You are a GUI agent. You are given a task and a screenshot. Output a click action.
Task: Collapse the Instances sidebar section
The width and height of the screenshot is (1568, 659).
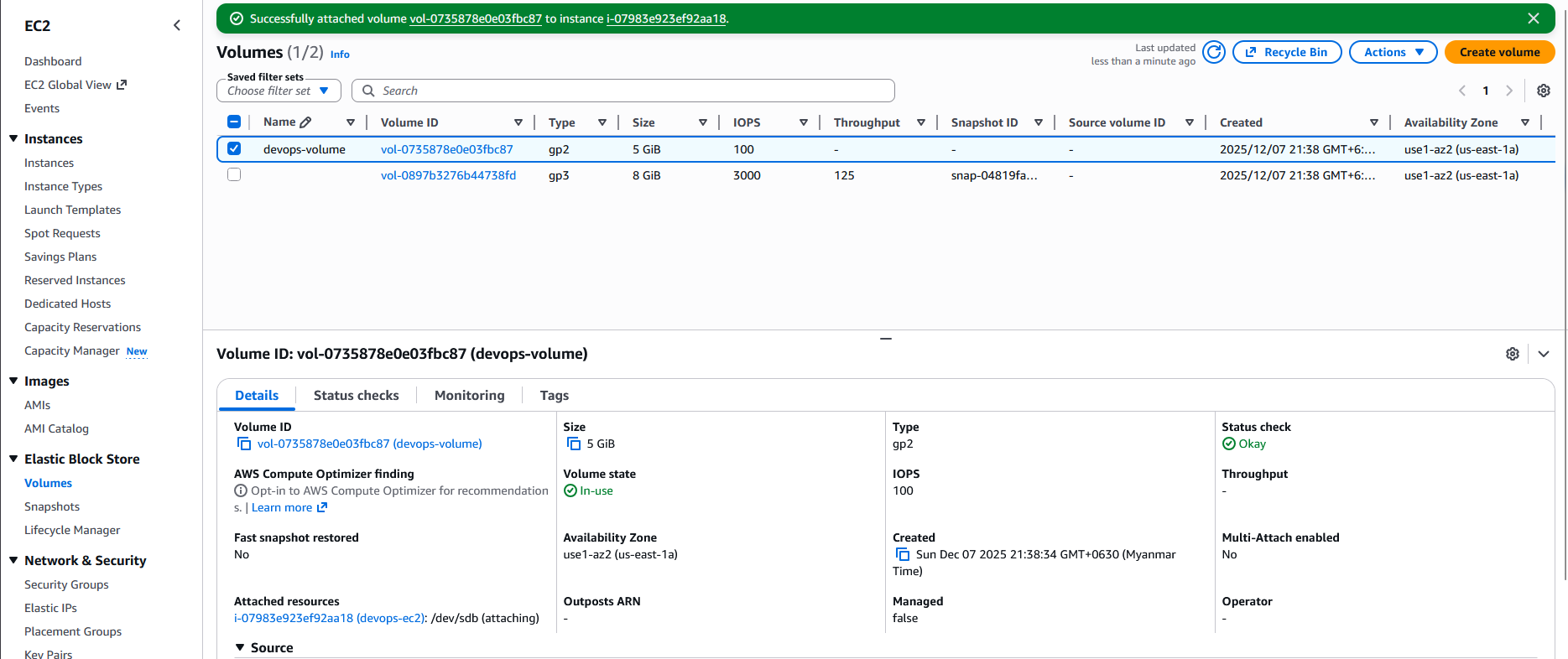(13, 138)
